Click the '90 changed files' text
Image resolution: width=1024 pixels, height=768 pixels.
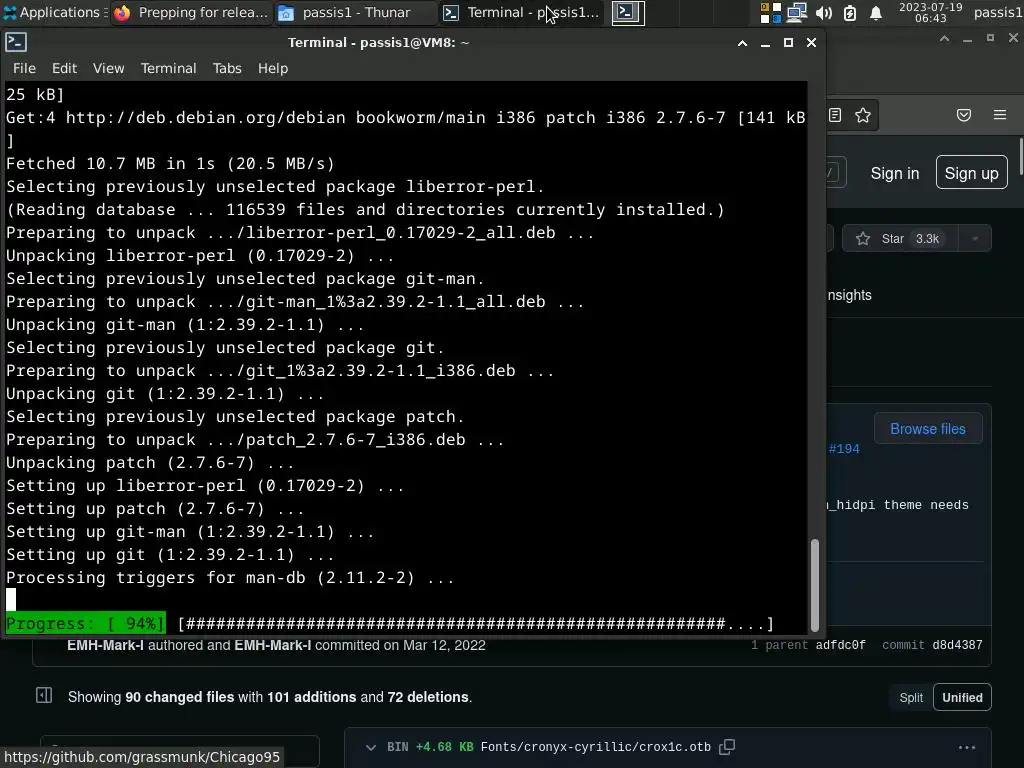point(179,697)
